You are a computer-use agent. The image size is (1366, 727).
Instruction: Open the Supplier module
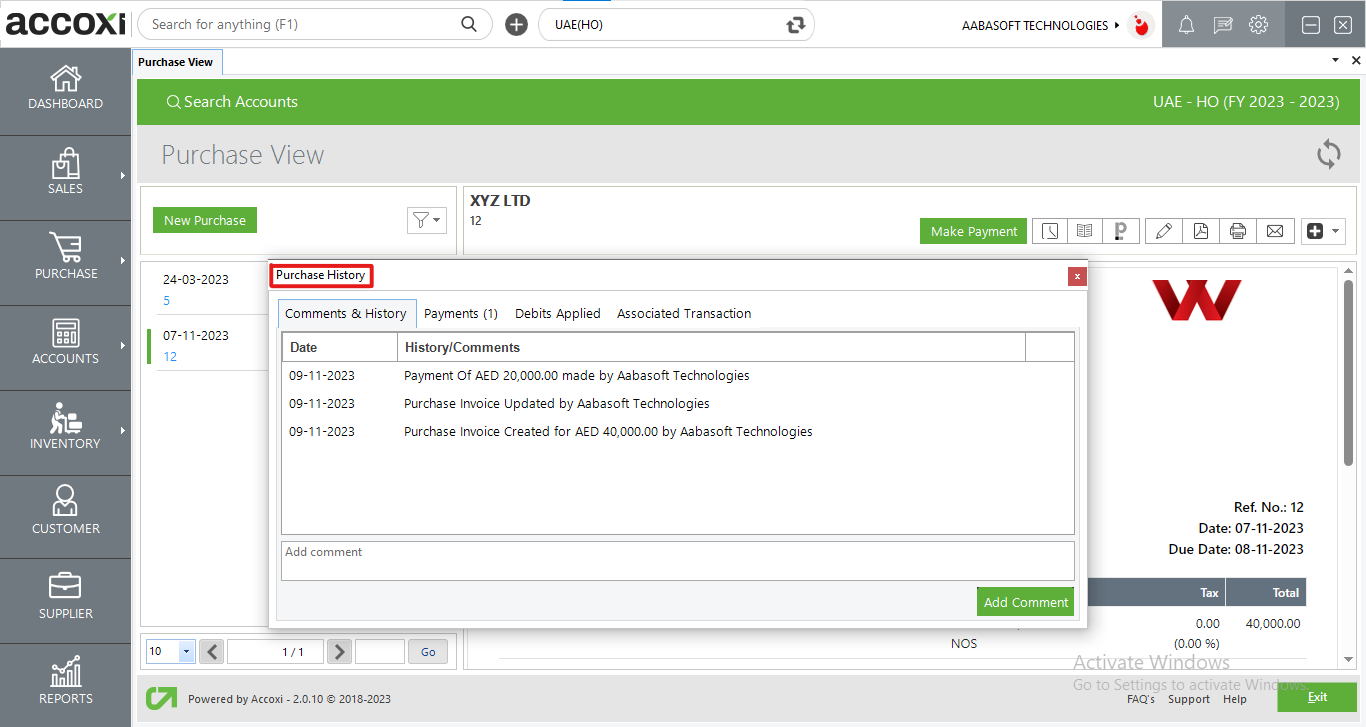65,600
